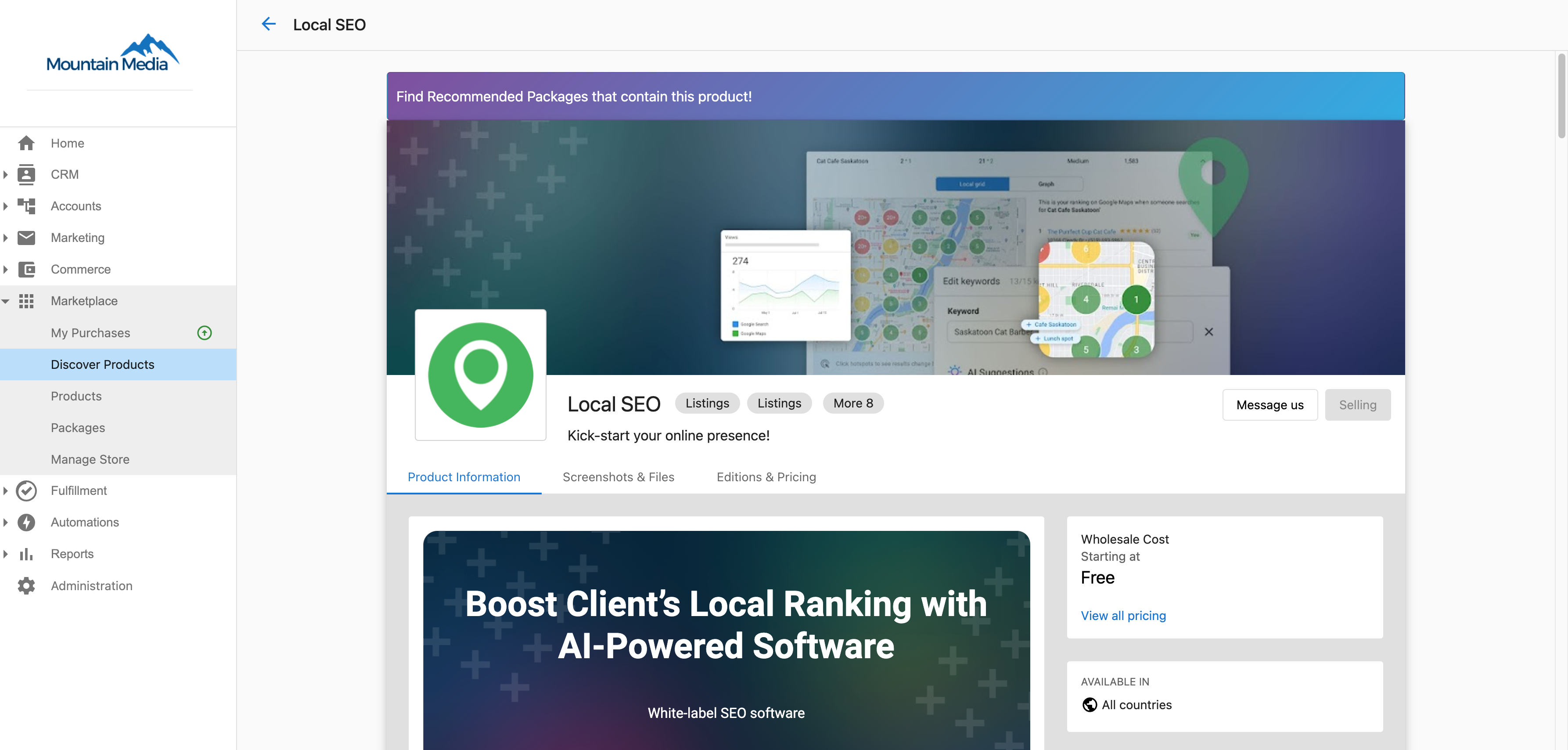1568x750 pixels.
Task: Click the Local SEO green pin product logo
Action: tap(480, 375)
